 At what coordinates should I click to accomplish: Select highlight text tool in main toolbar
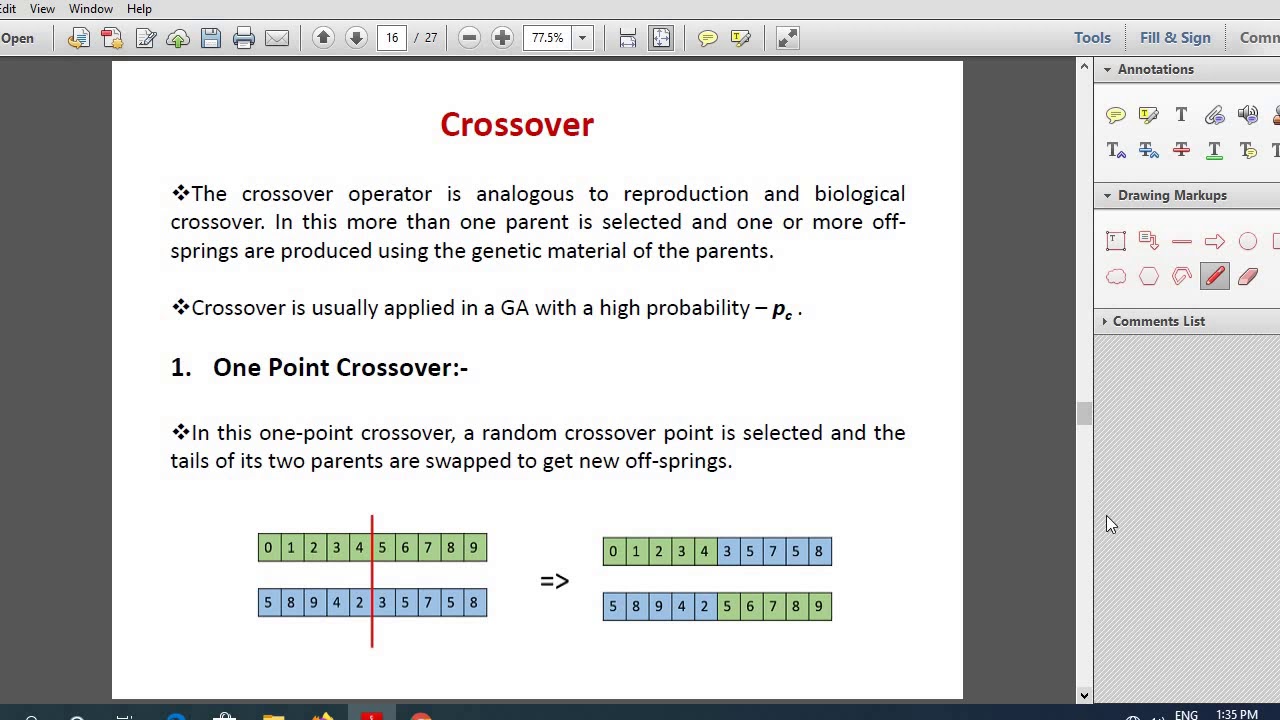click(x=741, y=38)
